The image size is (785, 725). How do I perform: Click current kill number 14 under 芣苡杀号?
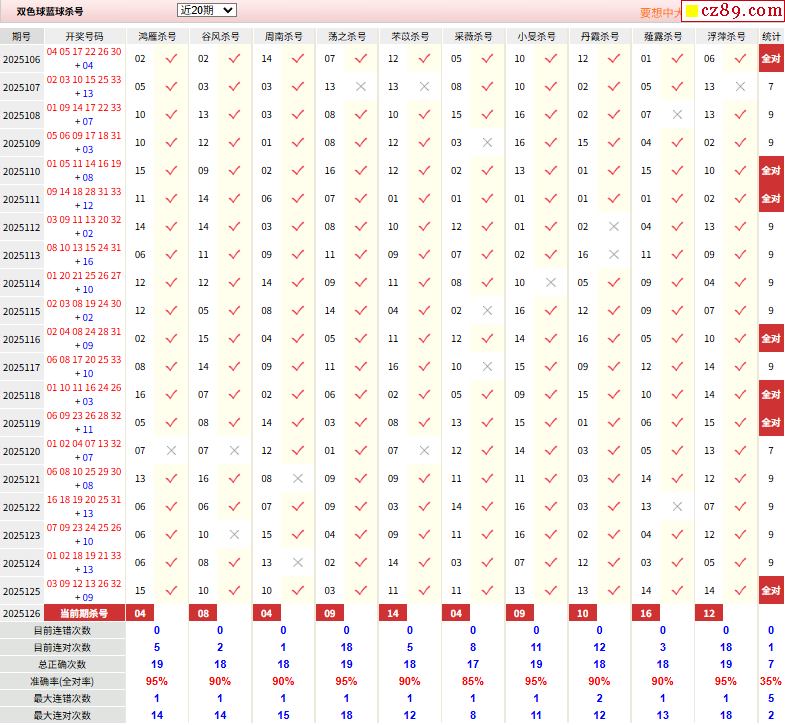click(393, 613)
